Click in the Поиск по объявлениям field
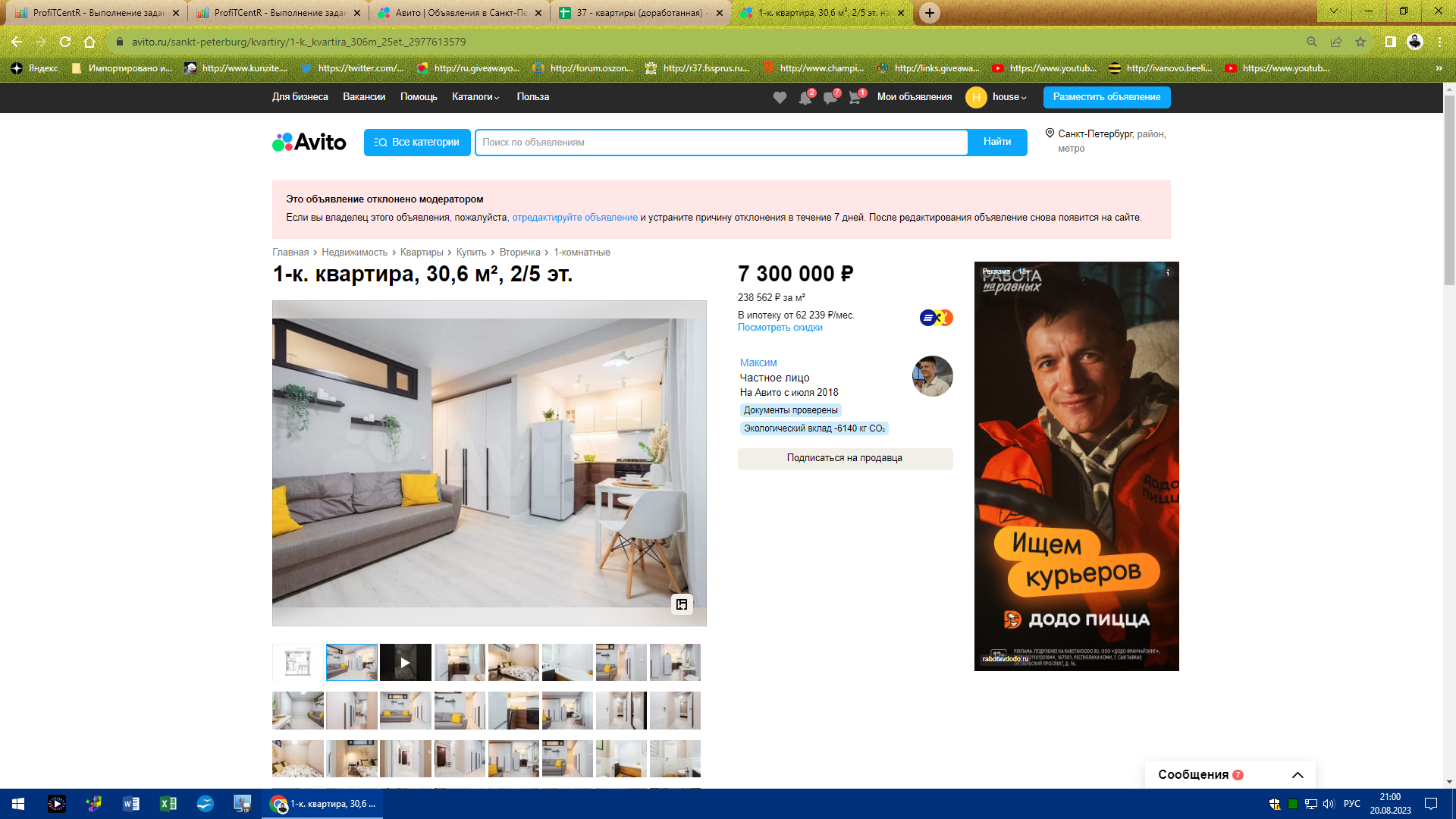This screenshot has width=1456, height=819. point(720,143)
